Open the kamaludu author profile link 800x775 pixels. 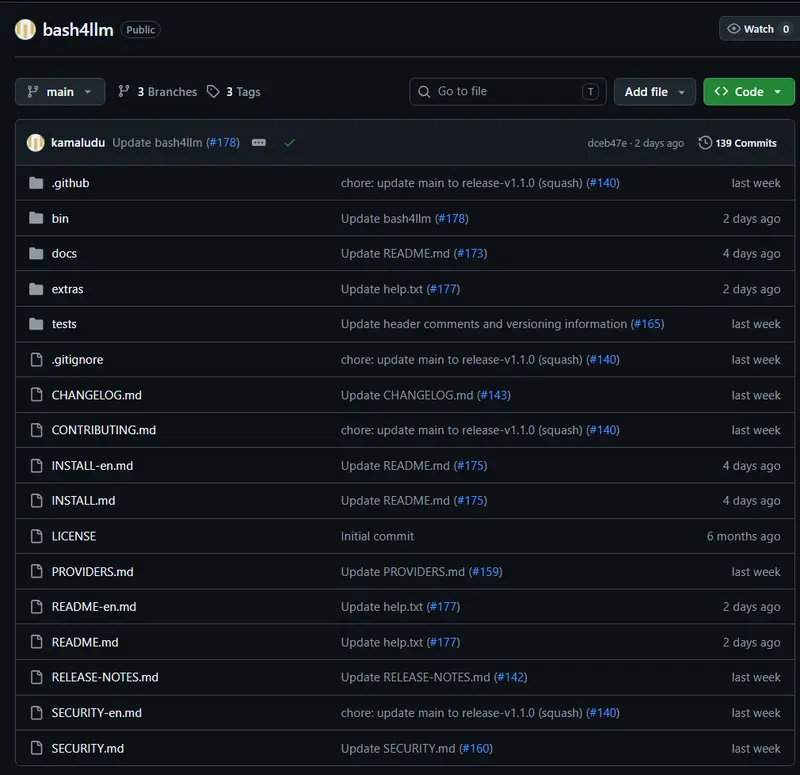[x=78, y=143]
